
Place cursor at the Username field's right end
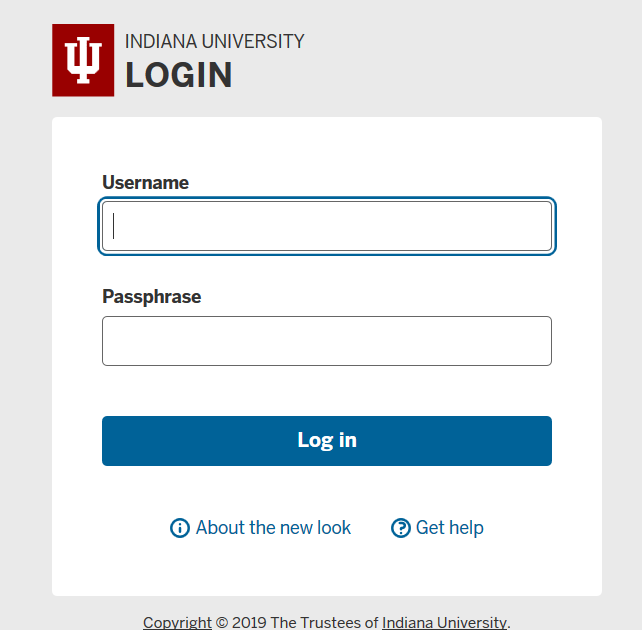(538, 226)
